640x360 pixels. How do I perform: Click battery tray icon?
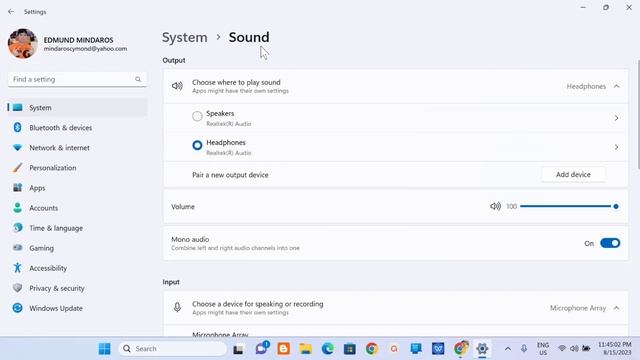coord(586,349)
